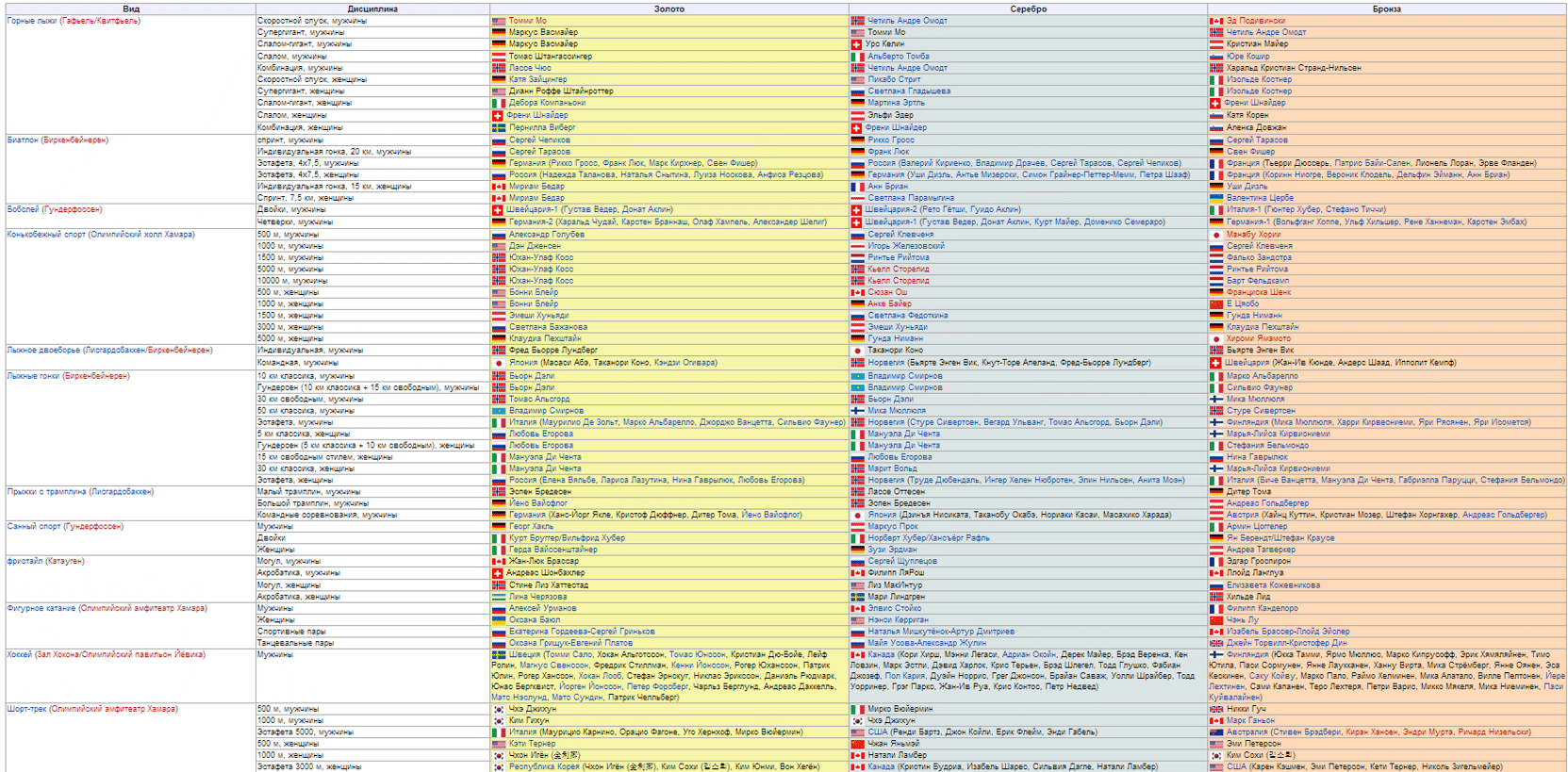Viewport: 1568px width, 772px height.
Task: Click the Ukrainian flag beside Оксана Баюл
Action: [499, 620]
